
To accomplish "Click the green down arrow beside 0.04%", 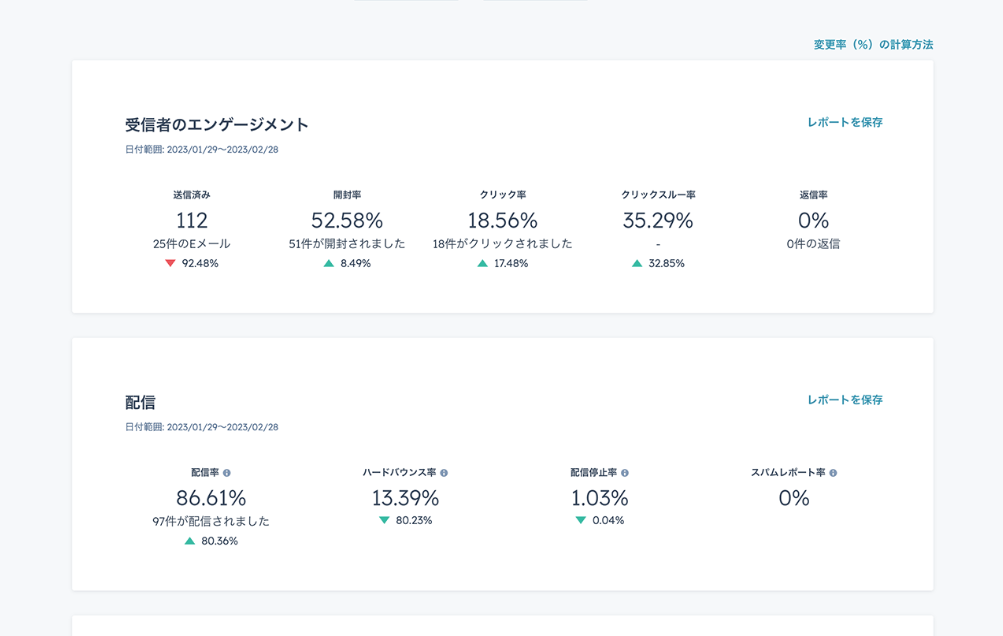I will (581, 520).
